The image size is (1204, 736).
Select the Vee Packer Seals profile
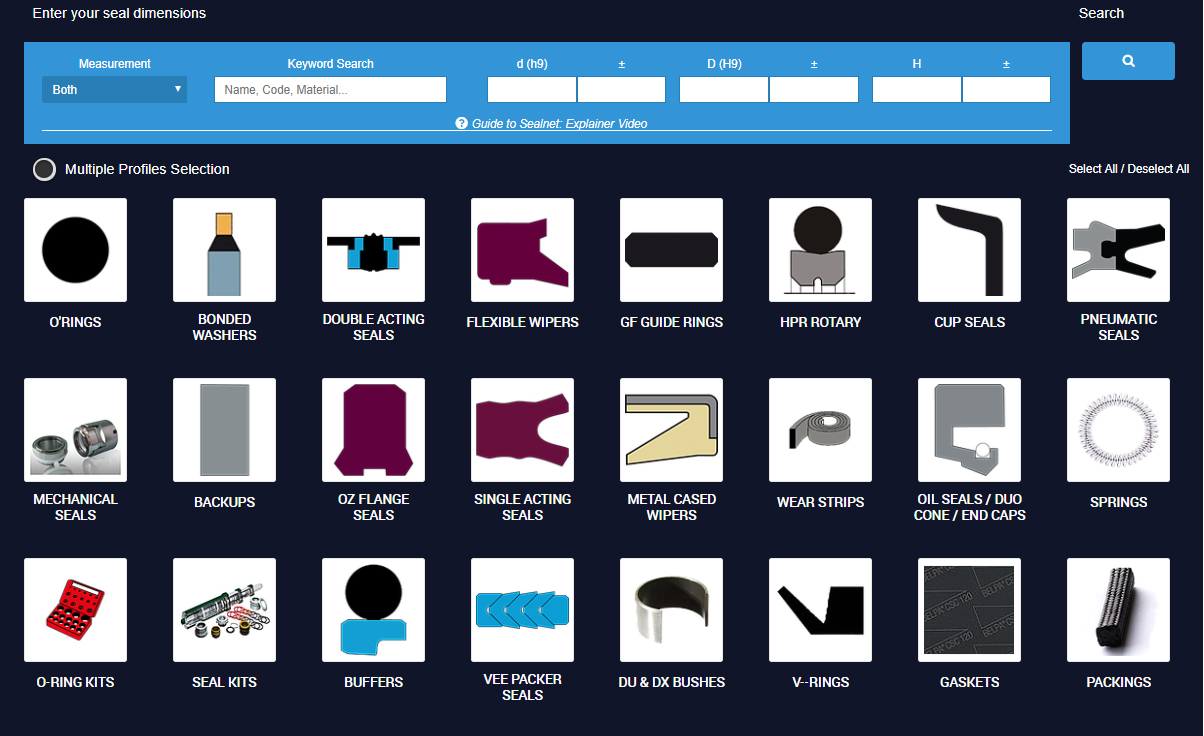(x=522, y=610)
